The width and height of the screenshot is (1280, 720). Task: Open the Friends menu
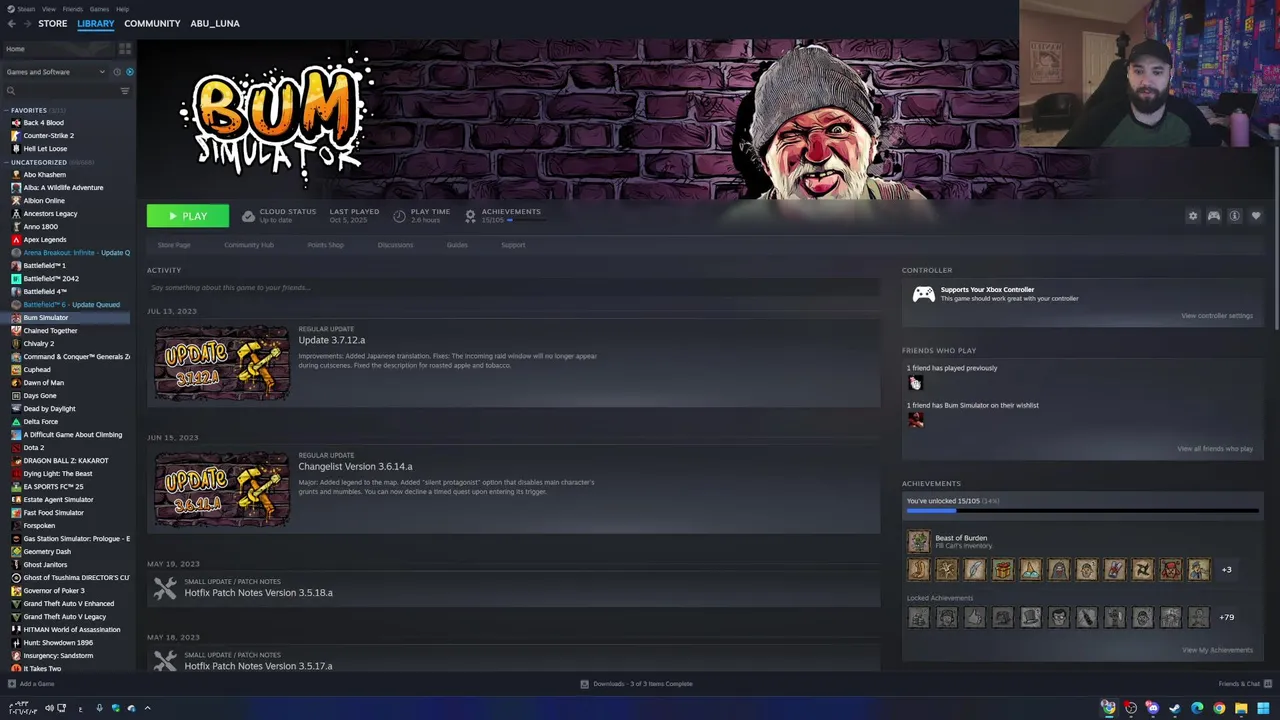(73, 9)
